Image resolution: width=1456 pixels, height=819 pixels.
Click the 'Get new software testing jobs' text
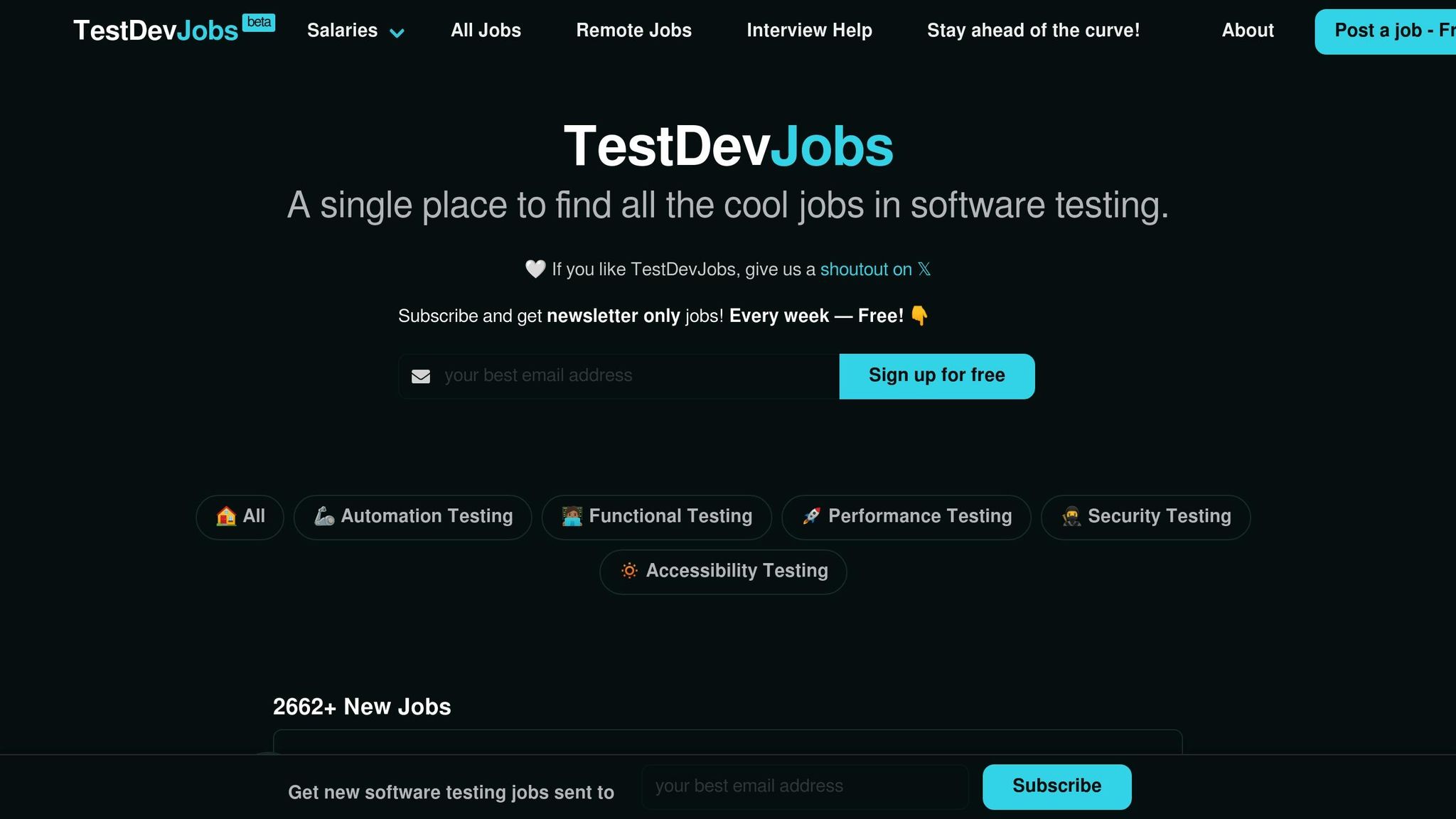[451, 793]
